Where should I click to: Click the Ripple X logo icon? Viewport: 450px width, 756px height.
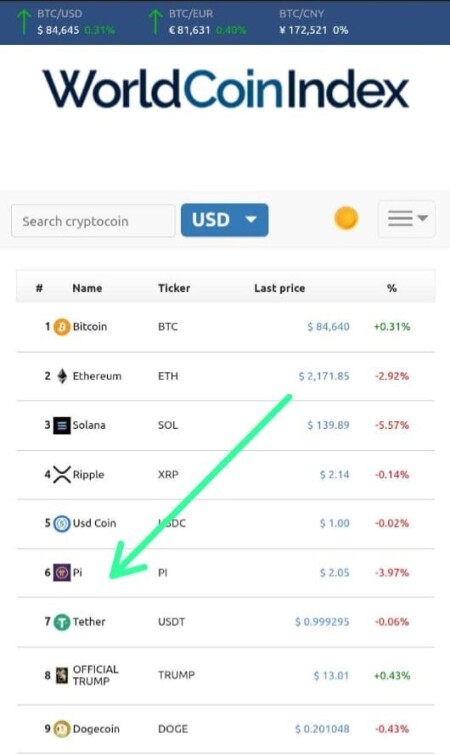coord(62,474)
